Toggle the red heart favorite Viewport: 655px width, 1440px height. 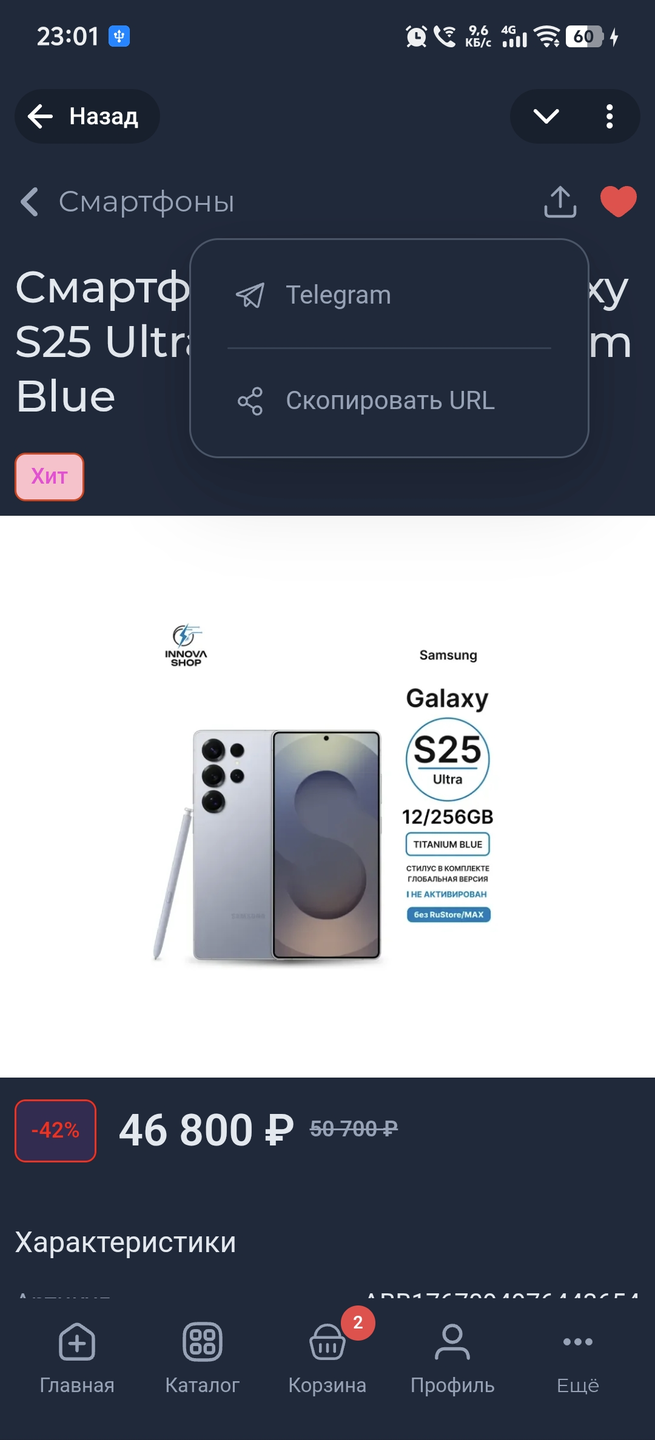coord(618,201)
